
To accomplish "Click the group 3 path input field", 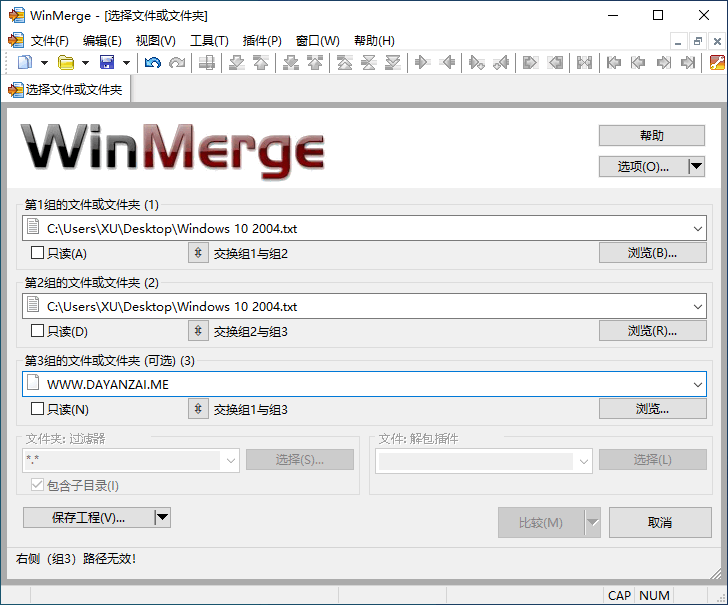I will click(360, 384).
